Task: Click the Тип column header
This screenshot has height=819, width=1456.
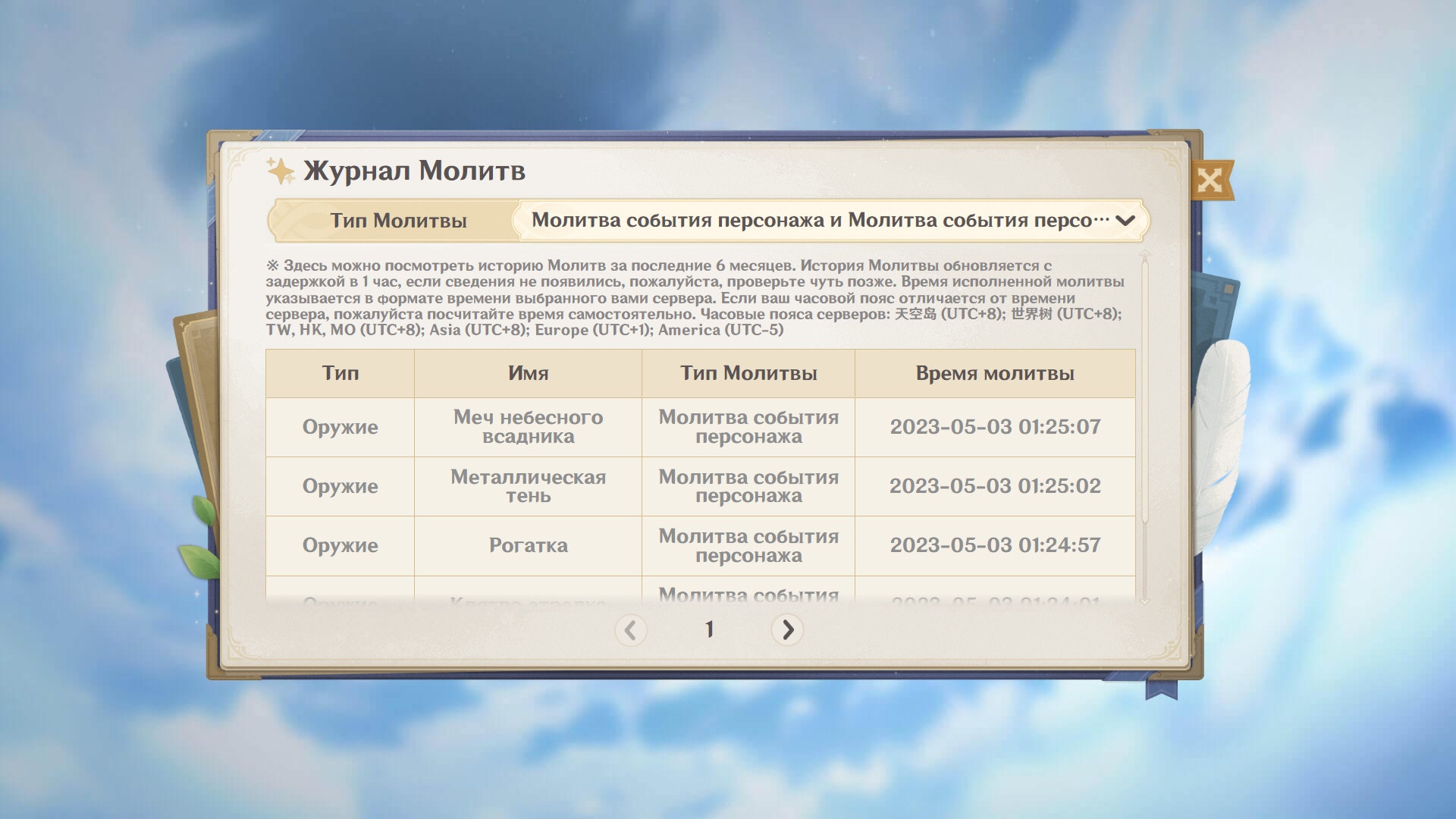Action: [x=340, y=373]
